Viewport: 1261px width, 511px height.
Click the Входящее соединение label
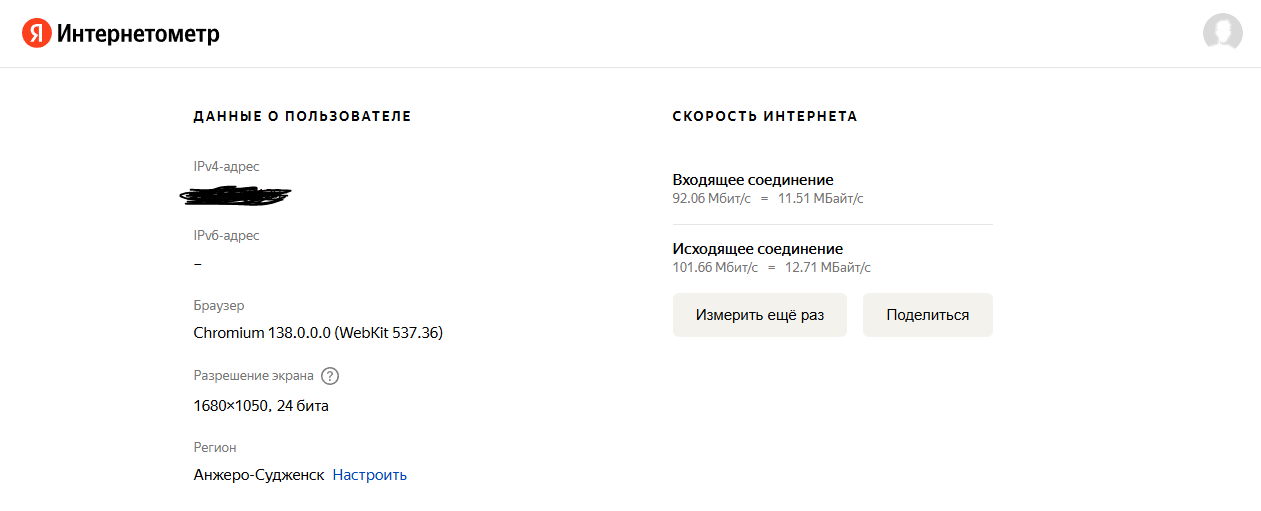[x=753, y=180]
